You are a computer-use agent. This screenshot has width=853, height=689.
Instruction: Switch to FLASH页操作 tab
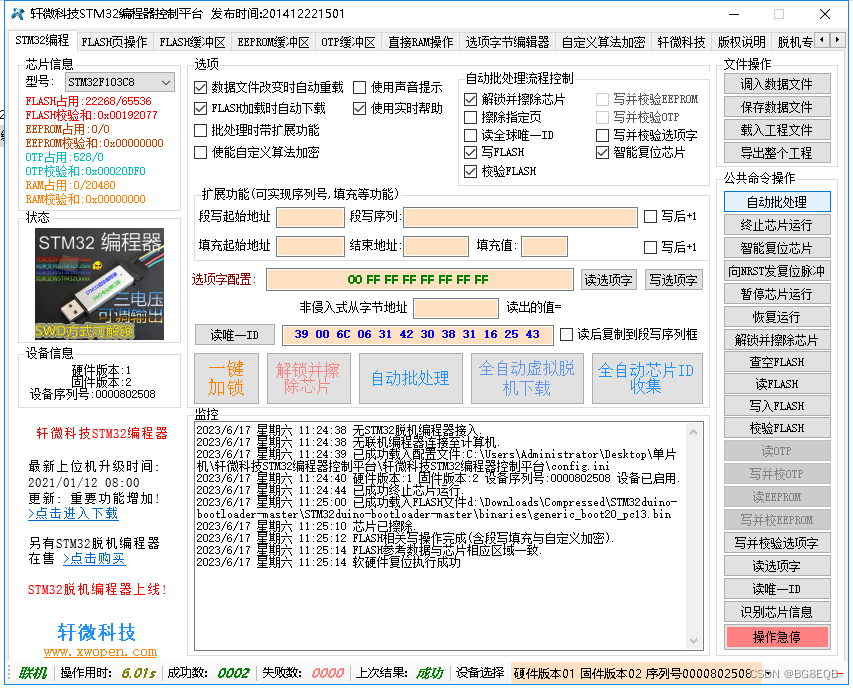click(x=114, y=42)
